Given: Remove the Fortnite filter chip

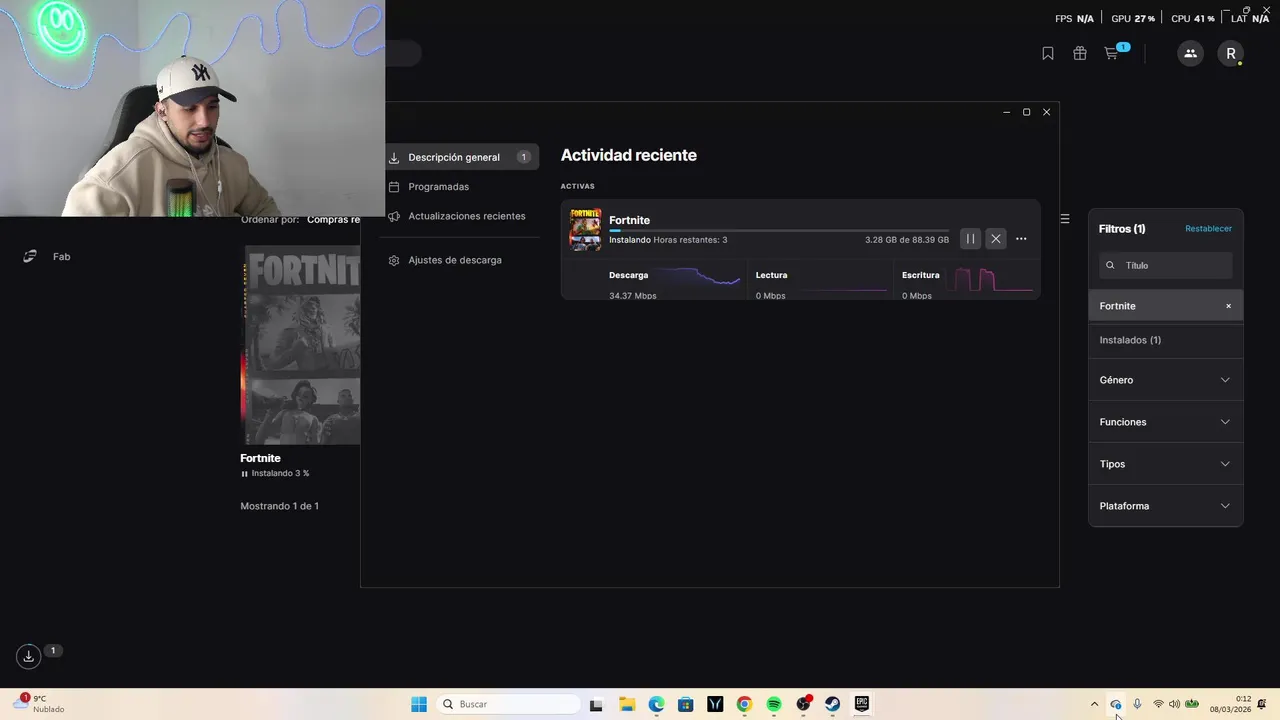Looking at the screenshot, I should (x=1228, y=306).
